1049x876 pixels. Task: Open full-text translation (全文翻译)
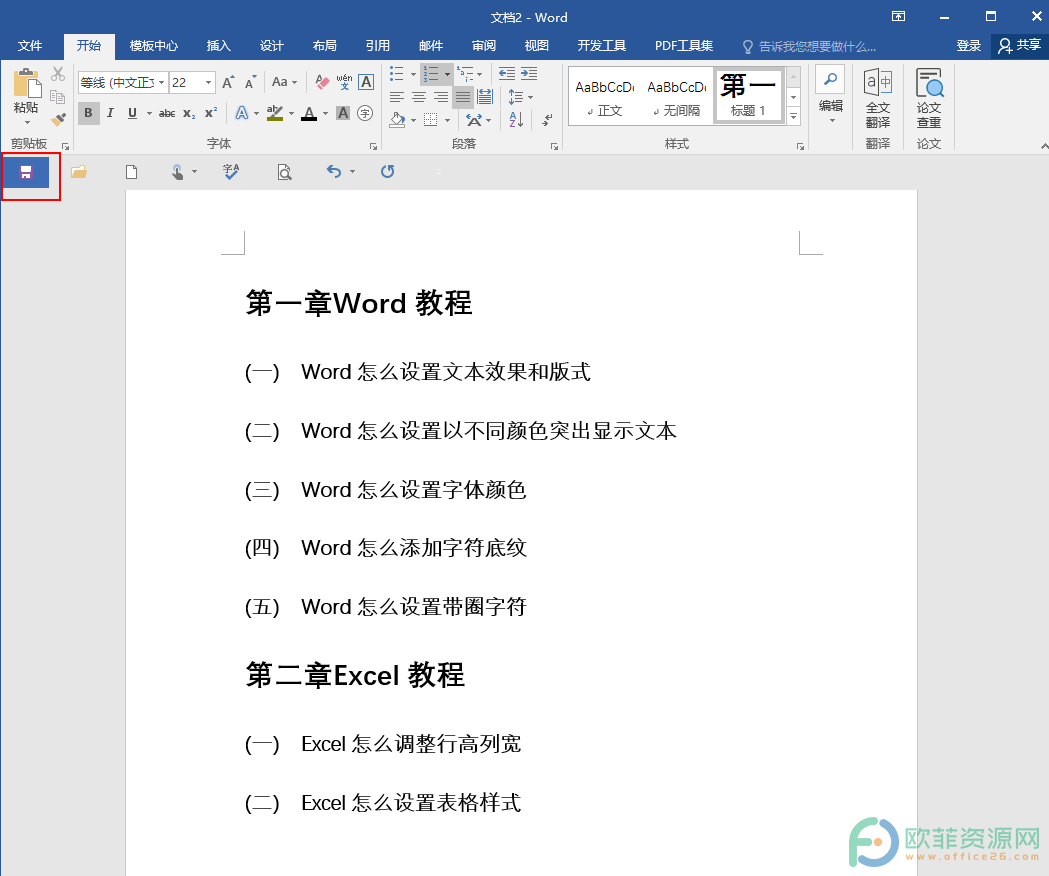tap(878, 98)
